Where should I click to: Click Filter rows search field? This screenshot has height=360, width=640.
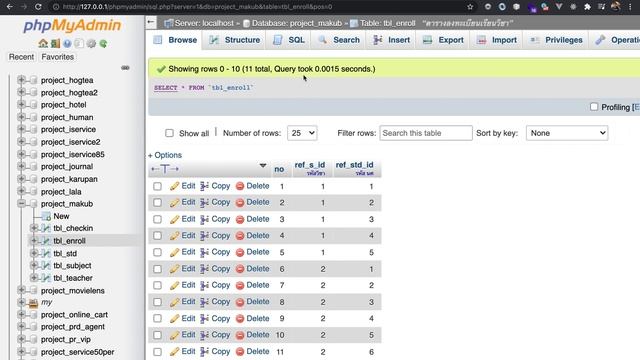click(426, 133)
